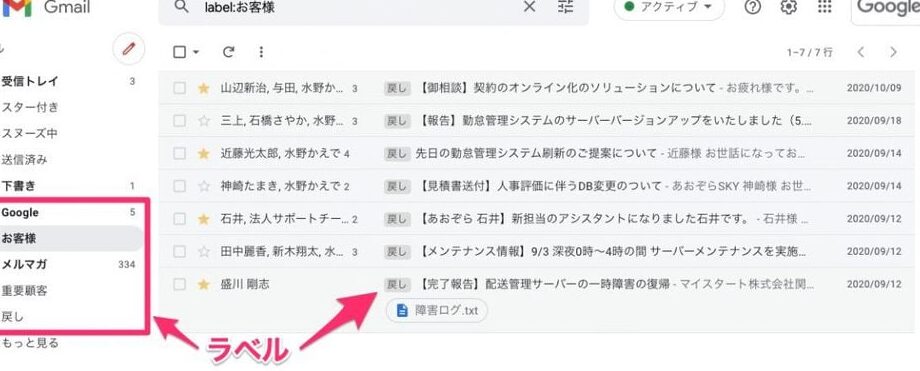Open the 障害ログ.txt attachment chip
This screenshot has width=920, height=371.
437,311
